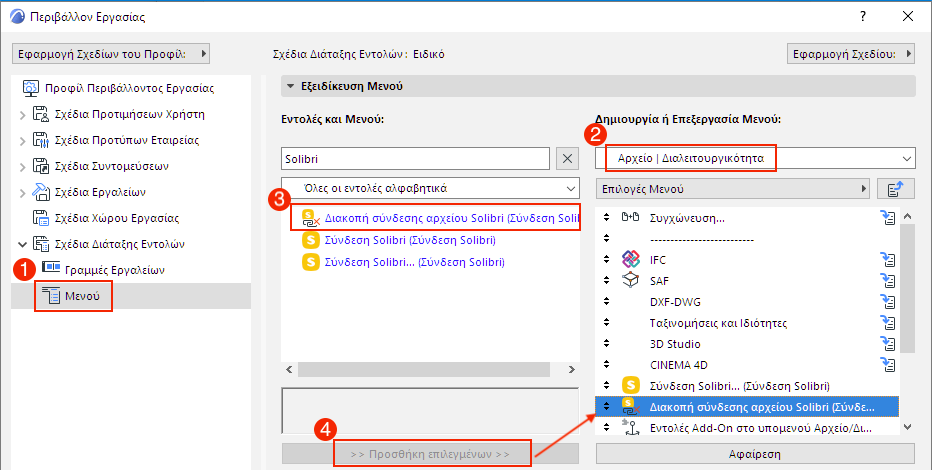Click the Αφαίρεση button

coord(754,454)
